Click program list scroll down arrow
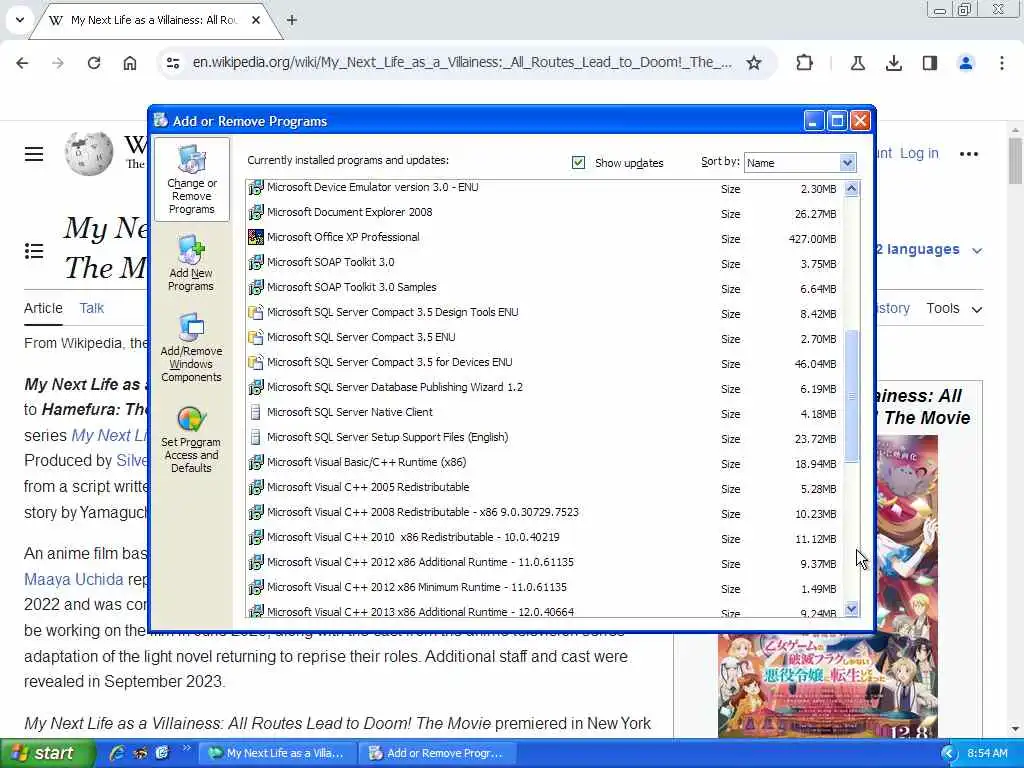Viewport: 1024px width, 768px height. 852,609
